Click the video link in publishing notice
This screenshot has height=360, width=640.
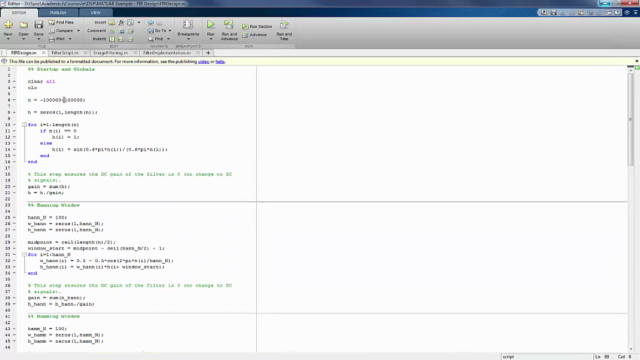click(x=203, y=62)
